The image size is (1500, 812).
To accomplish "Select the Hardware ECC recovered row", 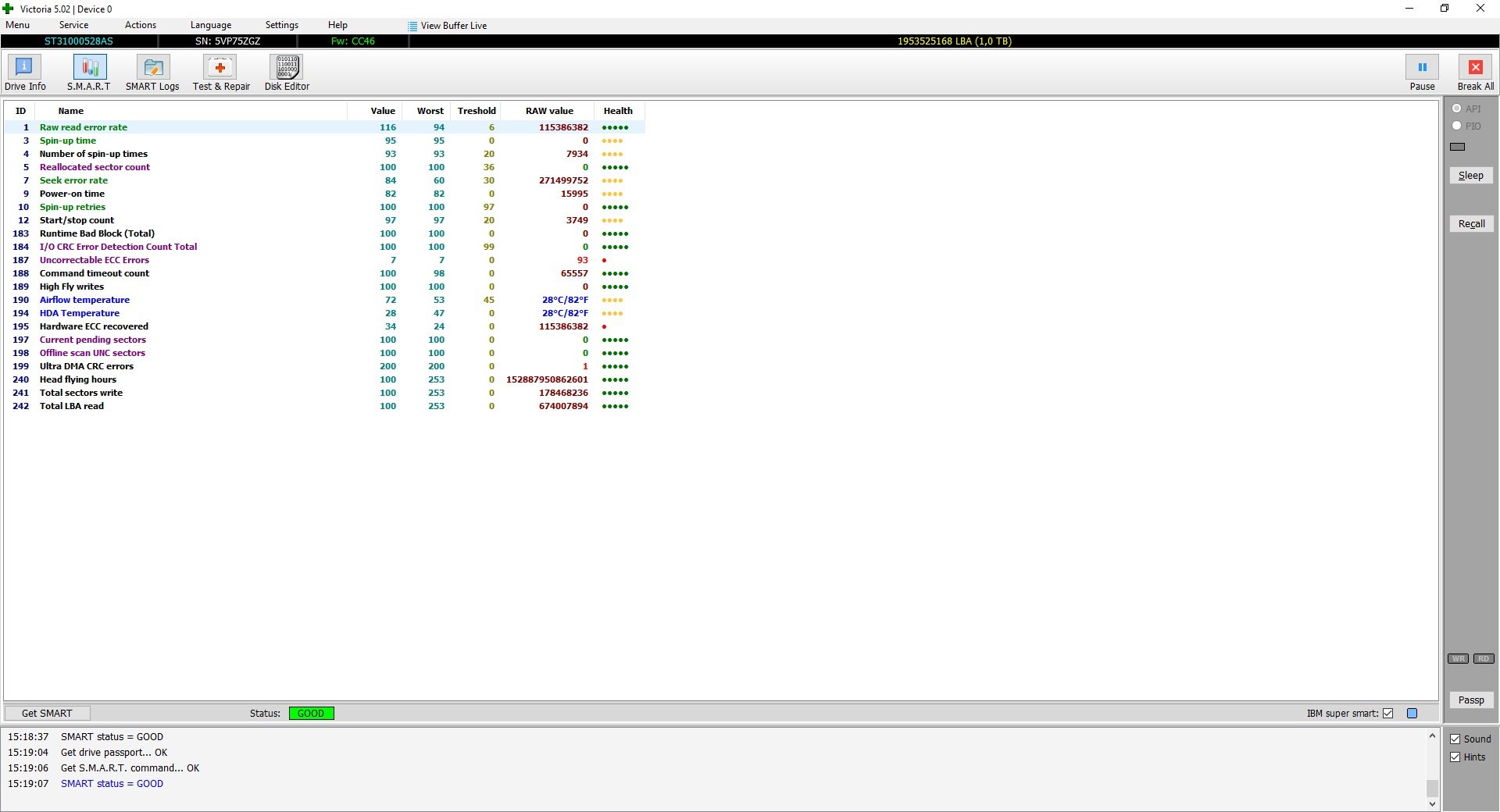I will [325, 326].
